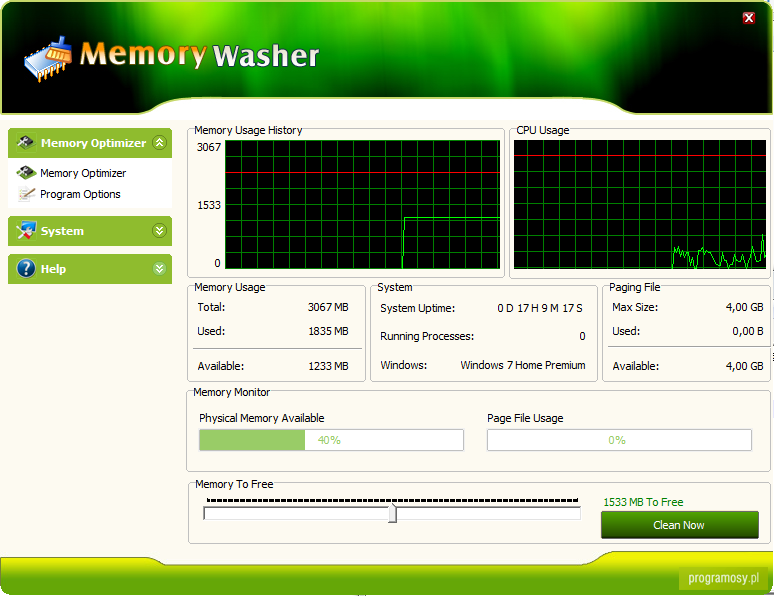Click the Memory Usage History graph

click(x=363, y=204)
